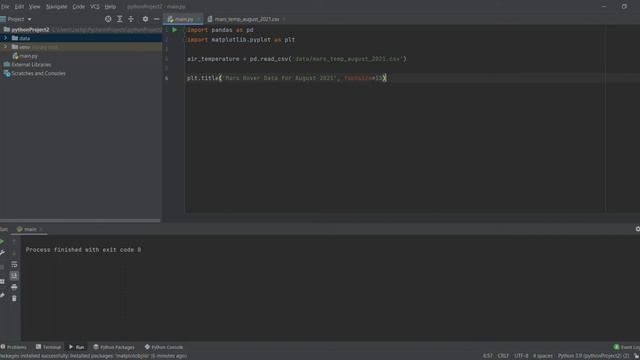Open the Python Console tool window

164,347
